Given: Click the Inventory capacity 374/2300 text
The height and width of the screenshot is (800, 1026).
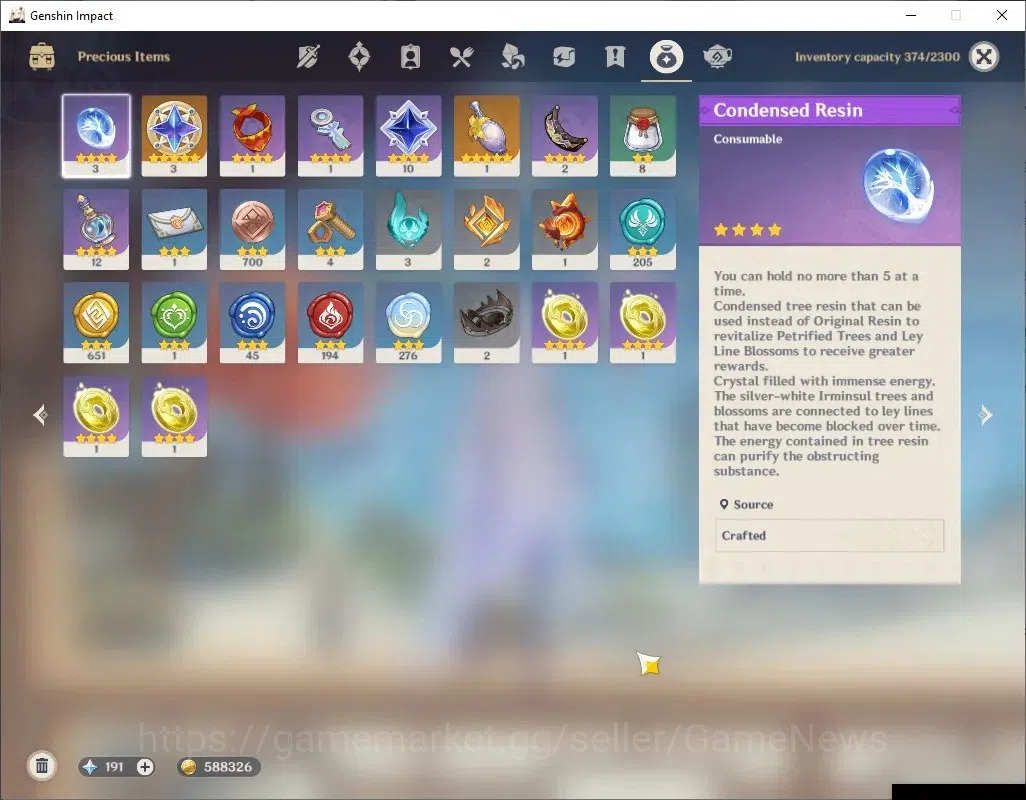Looking at the screenshot, I should 877,57.
